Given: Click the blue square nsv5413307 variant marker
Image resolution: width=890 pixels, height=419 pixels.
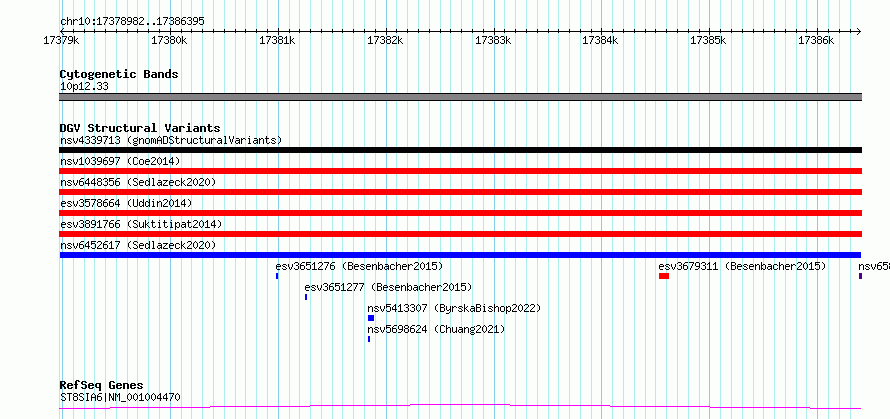Looking at the screenshot, I should pyautogui.click(x=371, y=318).
